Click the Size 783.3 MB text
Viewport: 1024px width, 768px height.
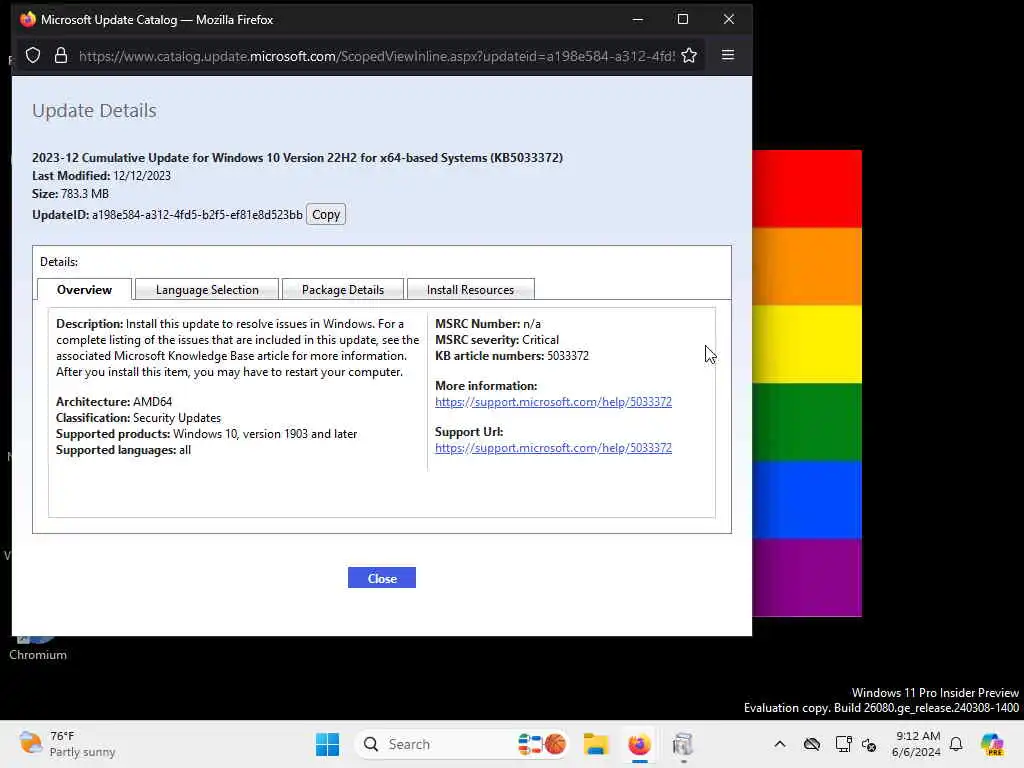click(71, 194)
